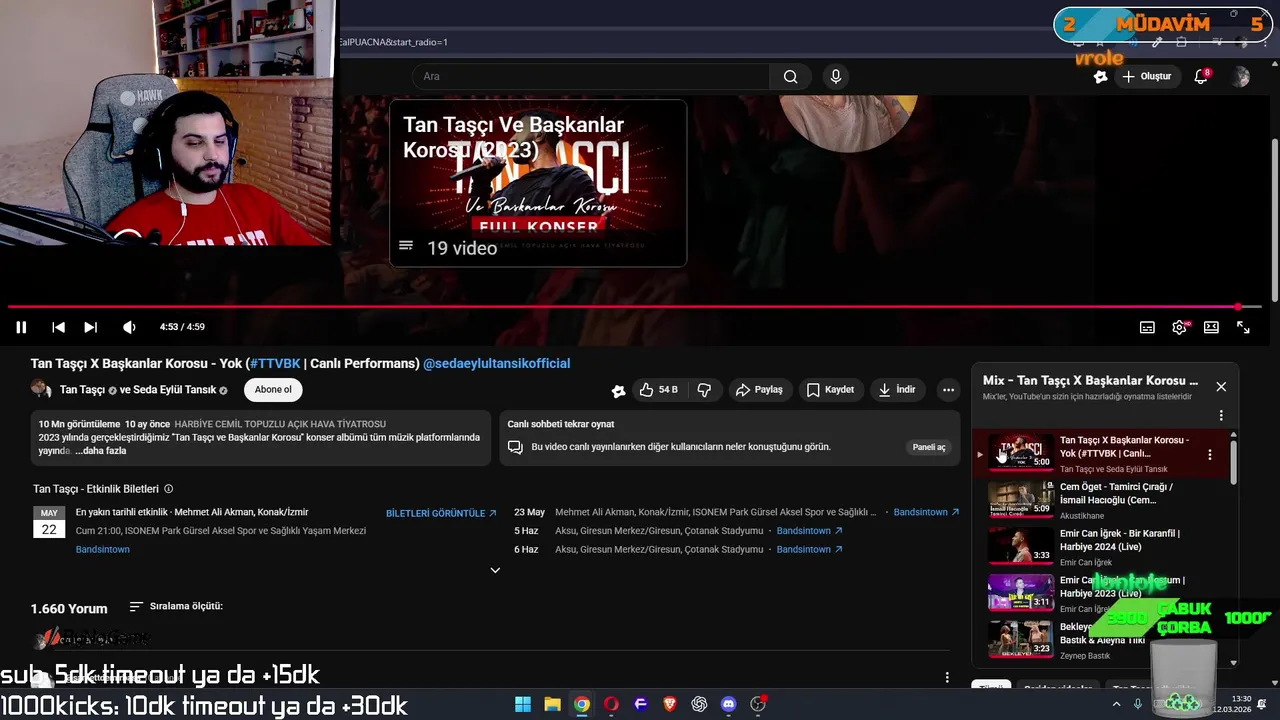Click the chat bubble icon in live chat replay
The image size is (1280, 720).
tap(516, 447)
